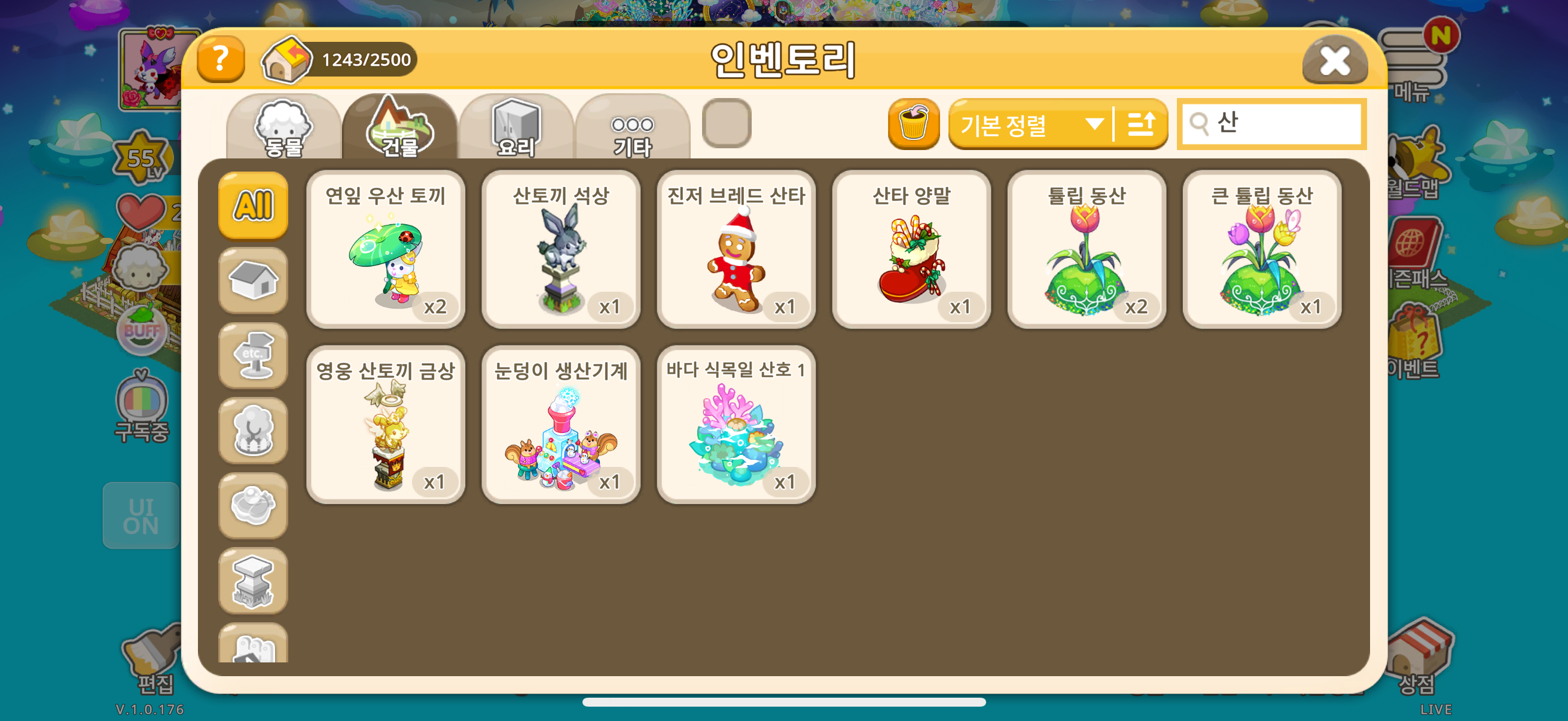The image size is (1568, 721).
Task: Toggle the sort order direction button
Action: tap(1141, 124)
